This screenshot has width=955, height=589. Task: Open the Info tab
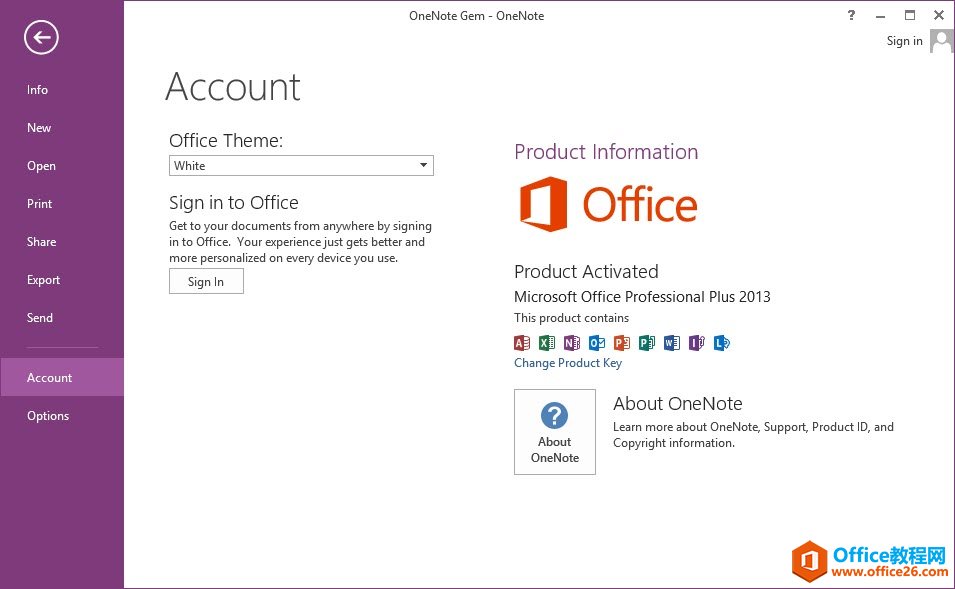click(38, 90)
